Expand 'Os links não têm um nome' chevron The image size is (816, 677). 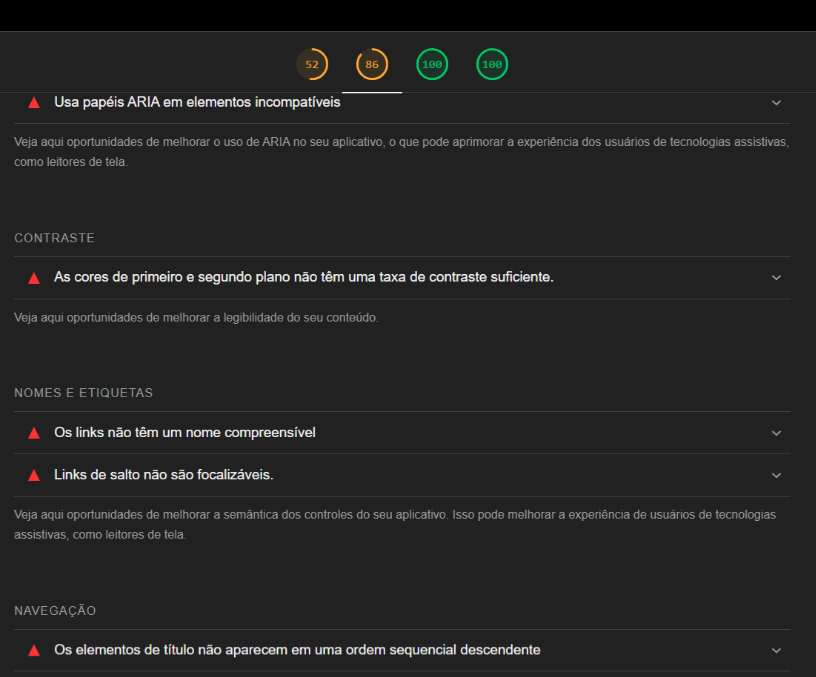point(776,433)
